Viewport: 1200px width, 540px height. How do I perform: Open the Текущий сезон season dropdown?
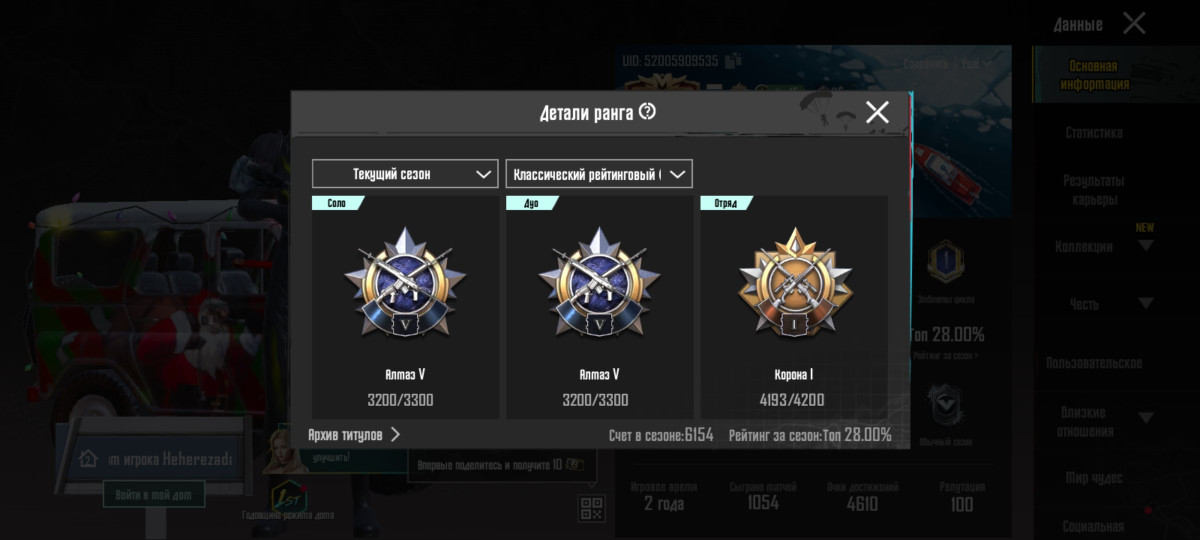(405, 174)
